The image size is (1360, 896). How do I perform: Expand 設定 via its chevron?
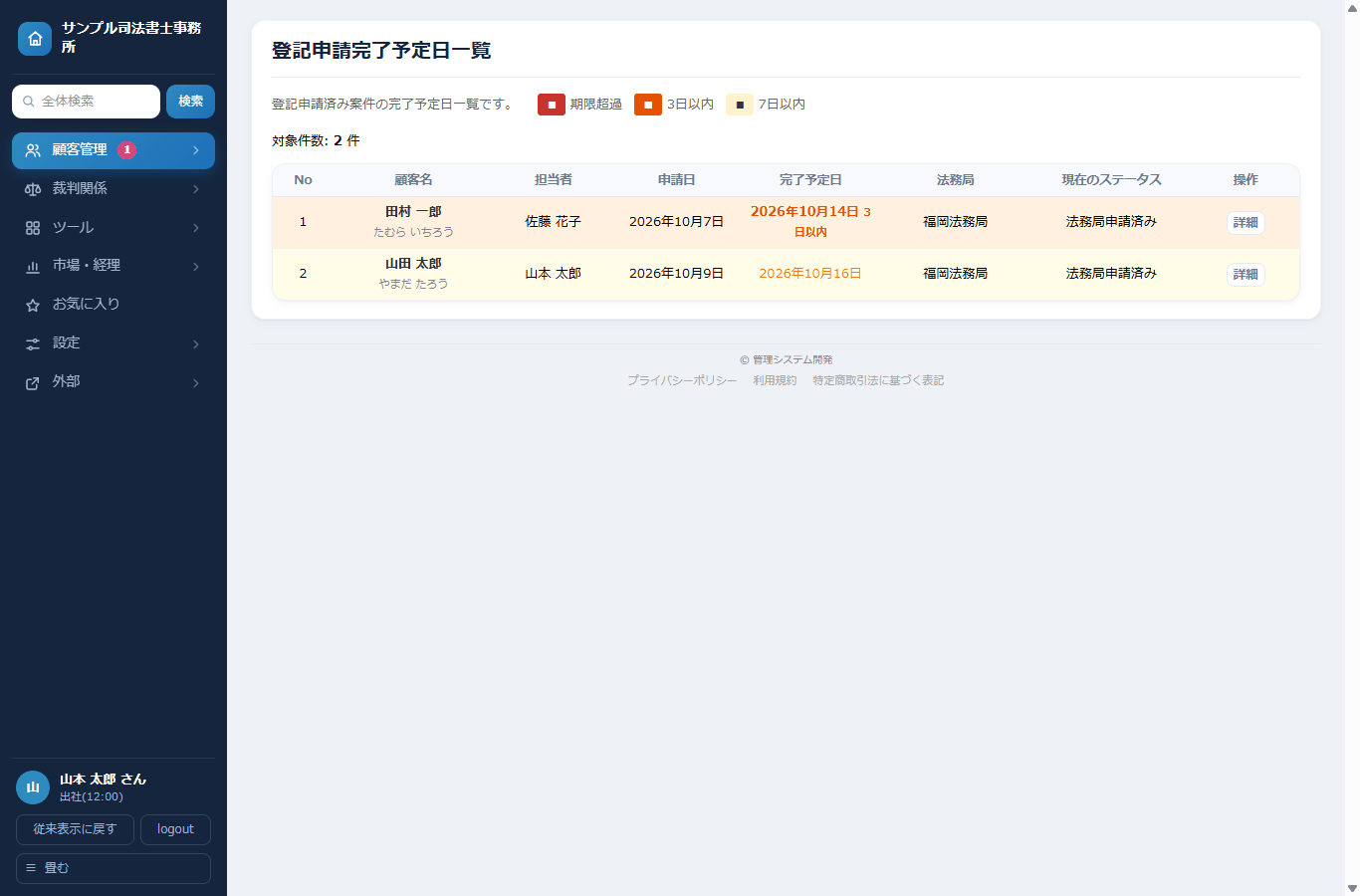(x=196, y=343)
